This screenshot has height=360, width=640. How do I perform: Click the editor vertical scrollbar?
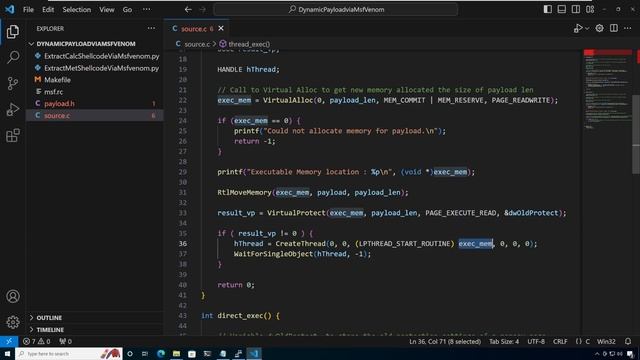[x=636, y=135]
